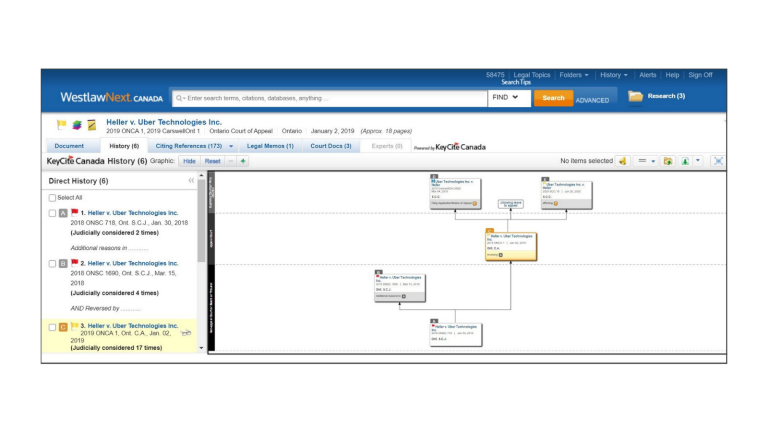This screenshot has width=768, height=432.
Task: Collapse the Direct History panel with double chevron
Action: tap(191, 181)
